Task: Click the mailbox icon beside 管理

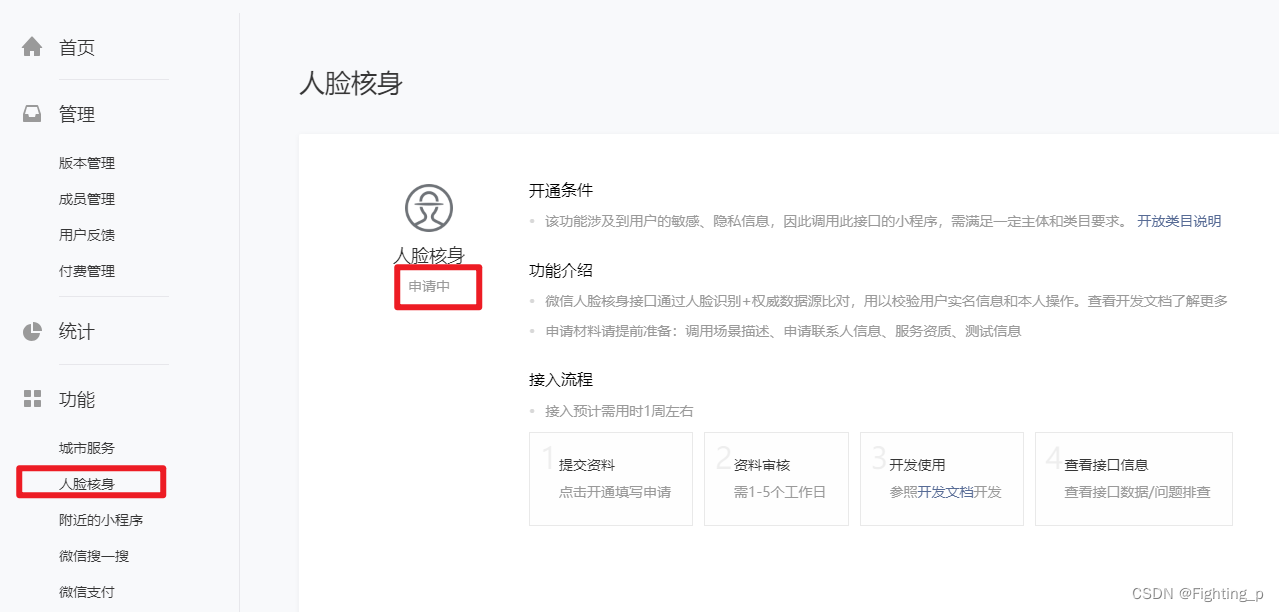Action: (x=31, y=113)
